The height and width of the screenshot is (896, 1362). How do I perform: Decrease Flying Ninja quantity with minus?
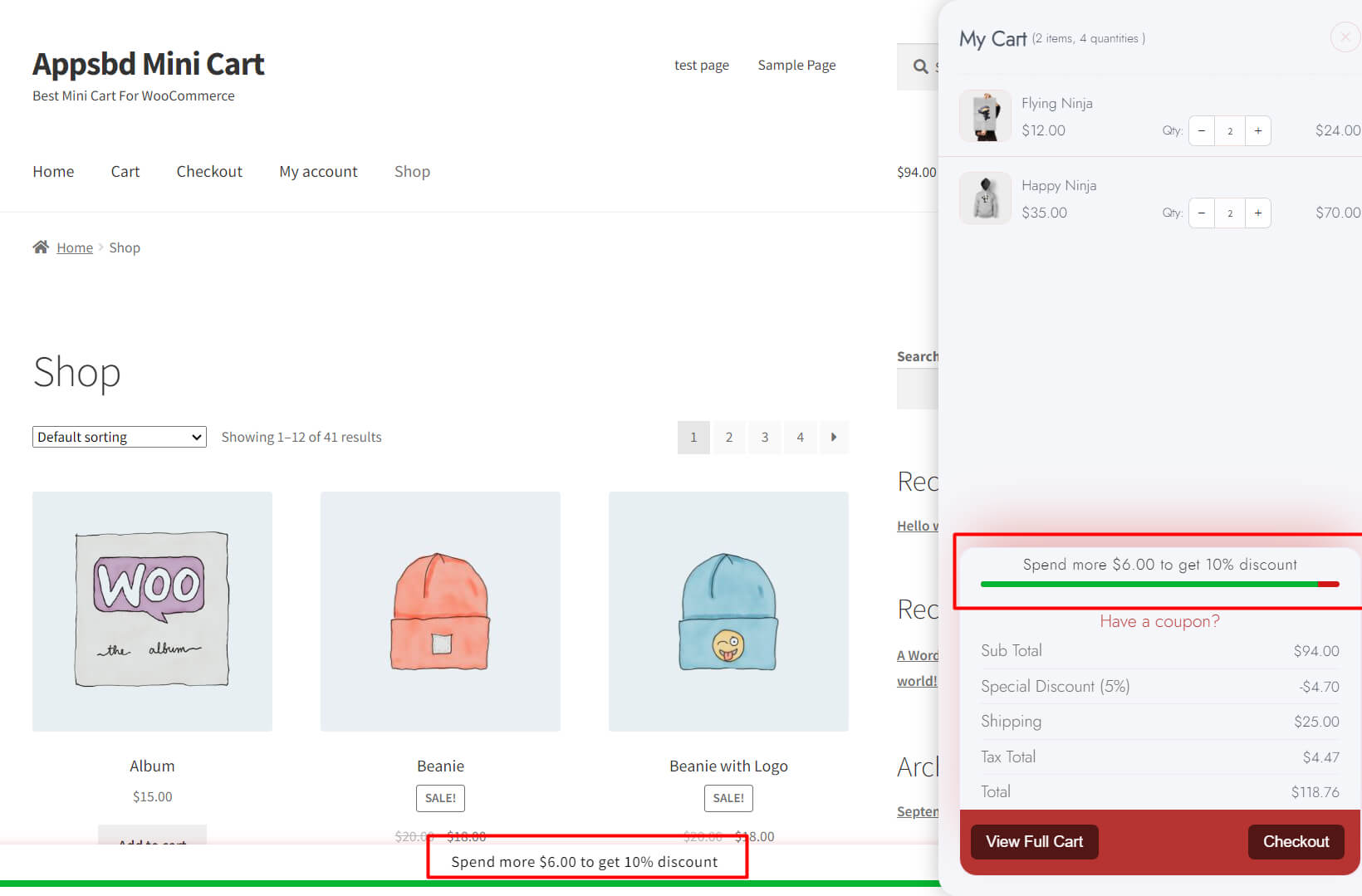pos(1201,130)
